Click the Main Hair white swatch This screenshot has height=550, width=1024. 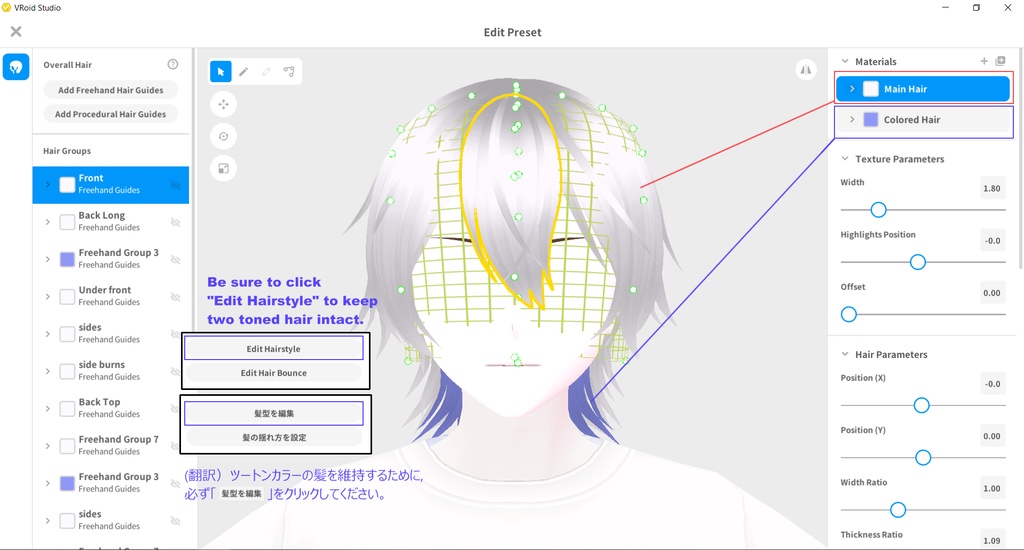(871, 89)
